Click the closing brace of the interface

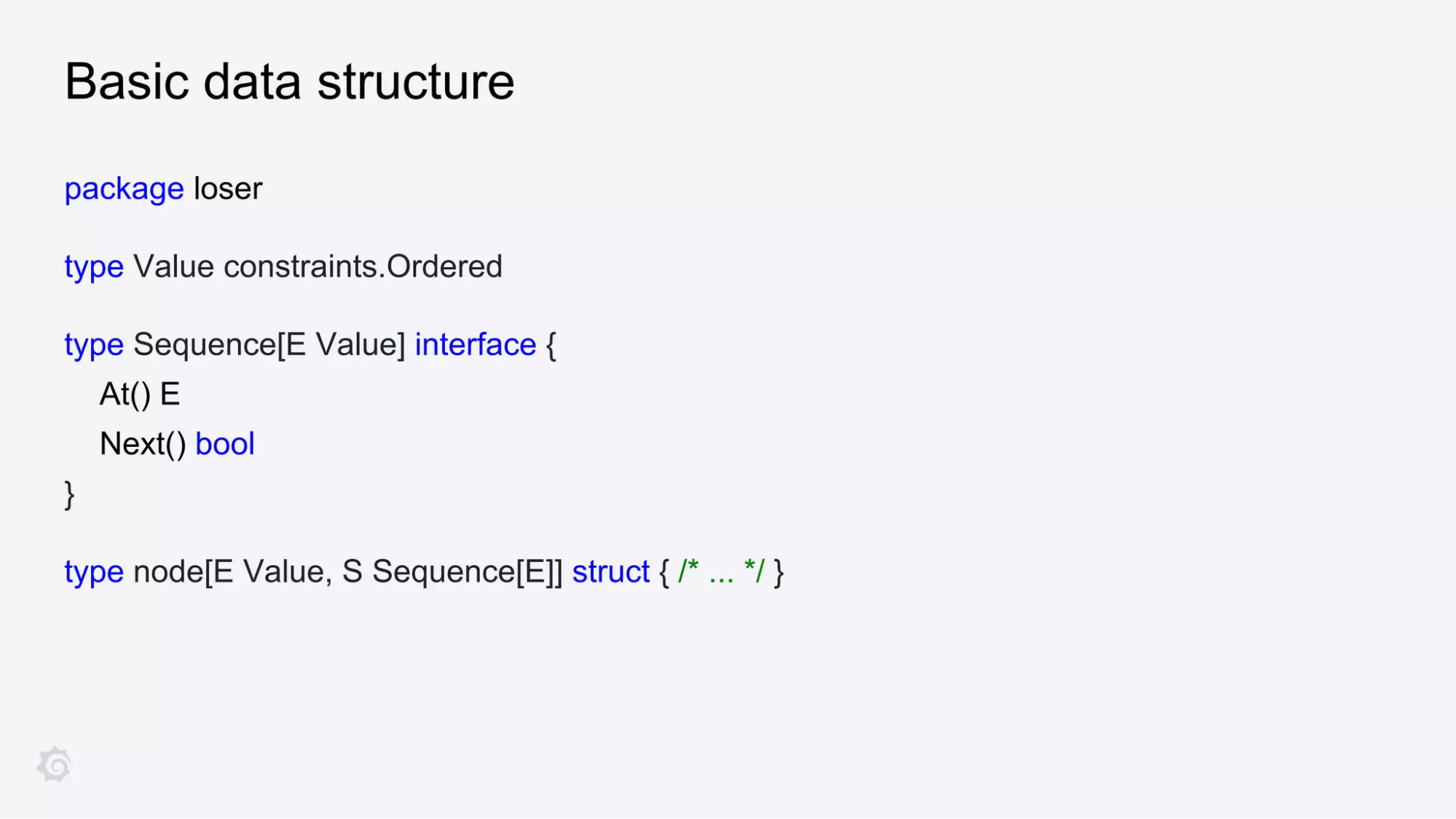point(69,495)
